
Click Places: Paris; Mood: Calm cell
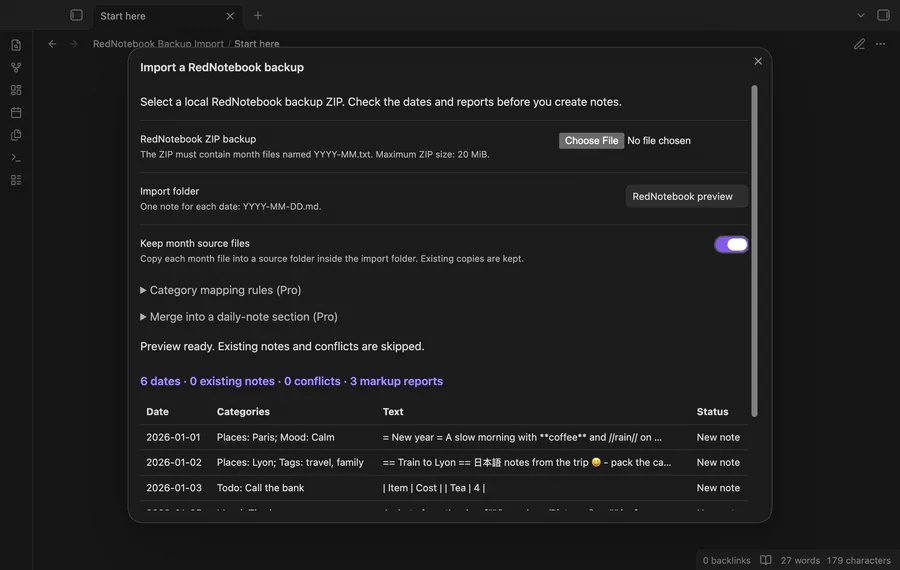pos(276,437)
